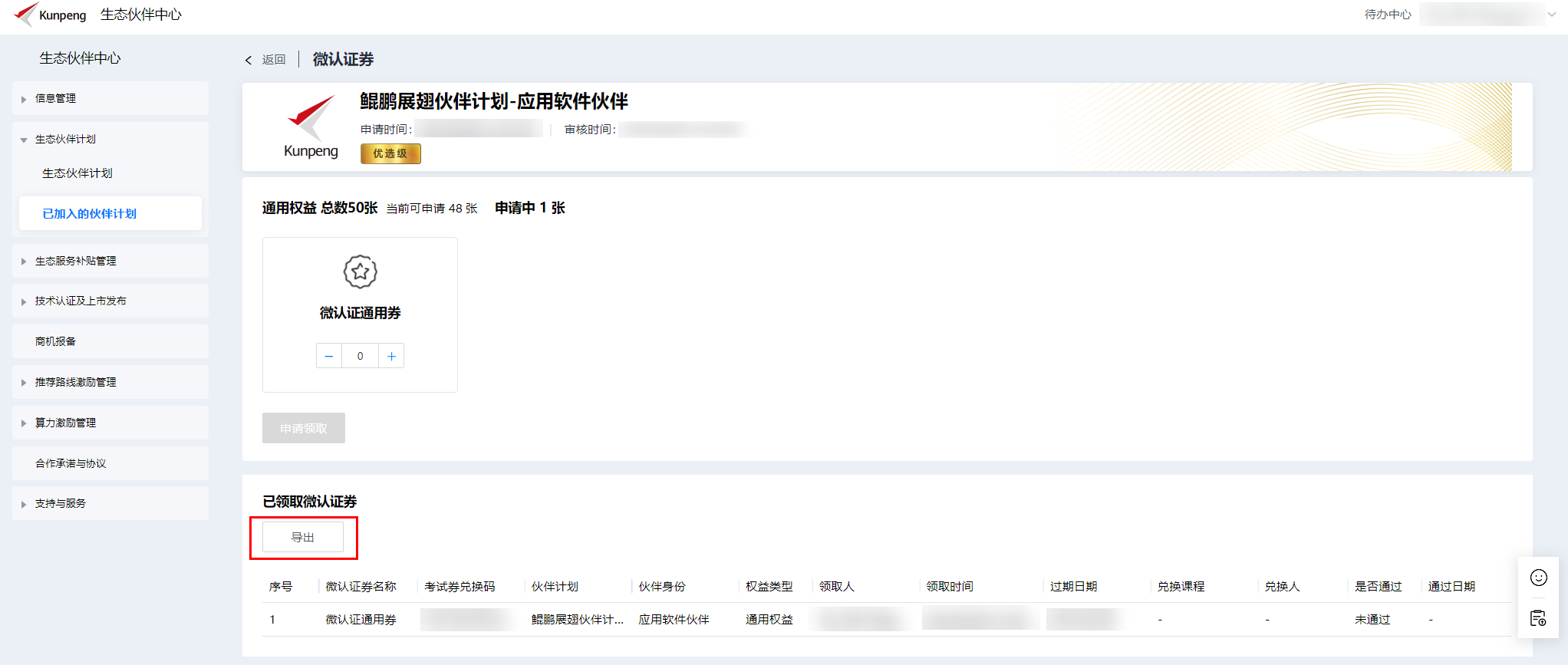This screenshot has width=1568, height=665.
Task: Expand 生态服务补贴管理 section
Action: point(110,261)
